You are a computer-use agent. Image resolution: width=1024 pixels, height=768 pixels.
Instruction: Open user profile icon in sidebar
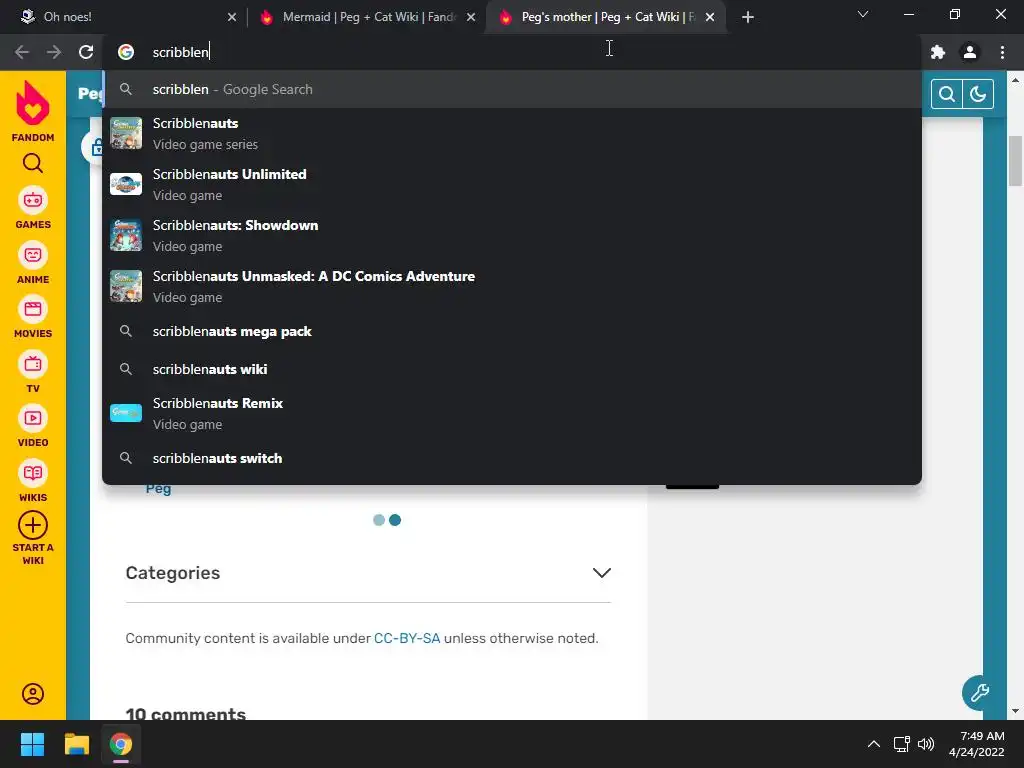coord(33,694)
